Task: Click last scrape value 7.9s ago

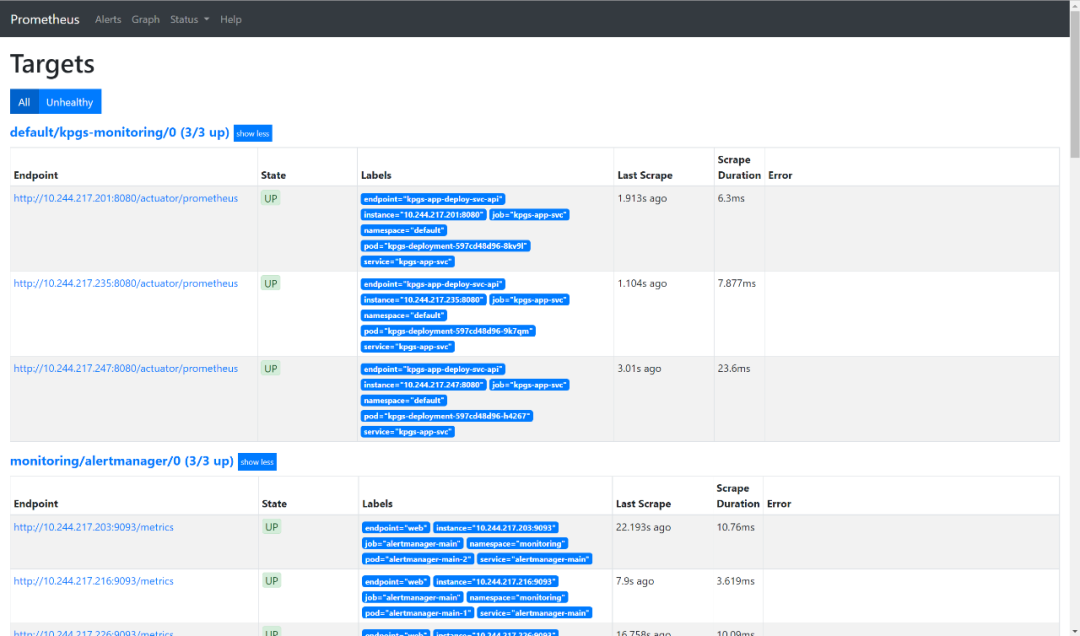Action: pos(635,581)
